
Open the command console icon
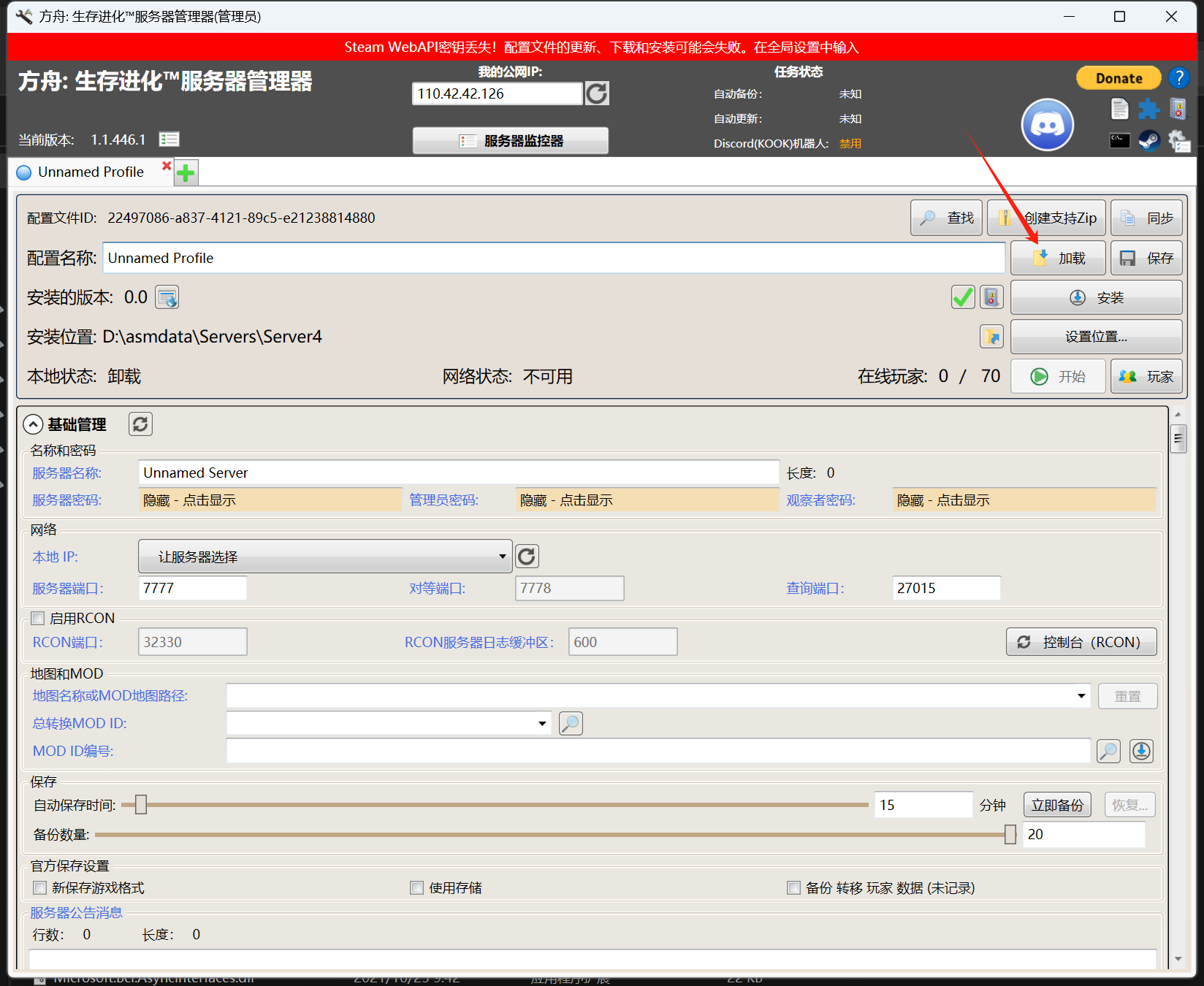(x=1119, y=140)
